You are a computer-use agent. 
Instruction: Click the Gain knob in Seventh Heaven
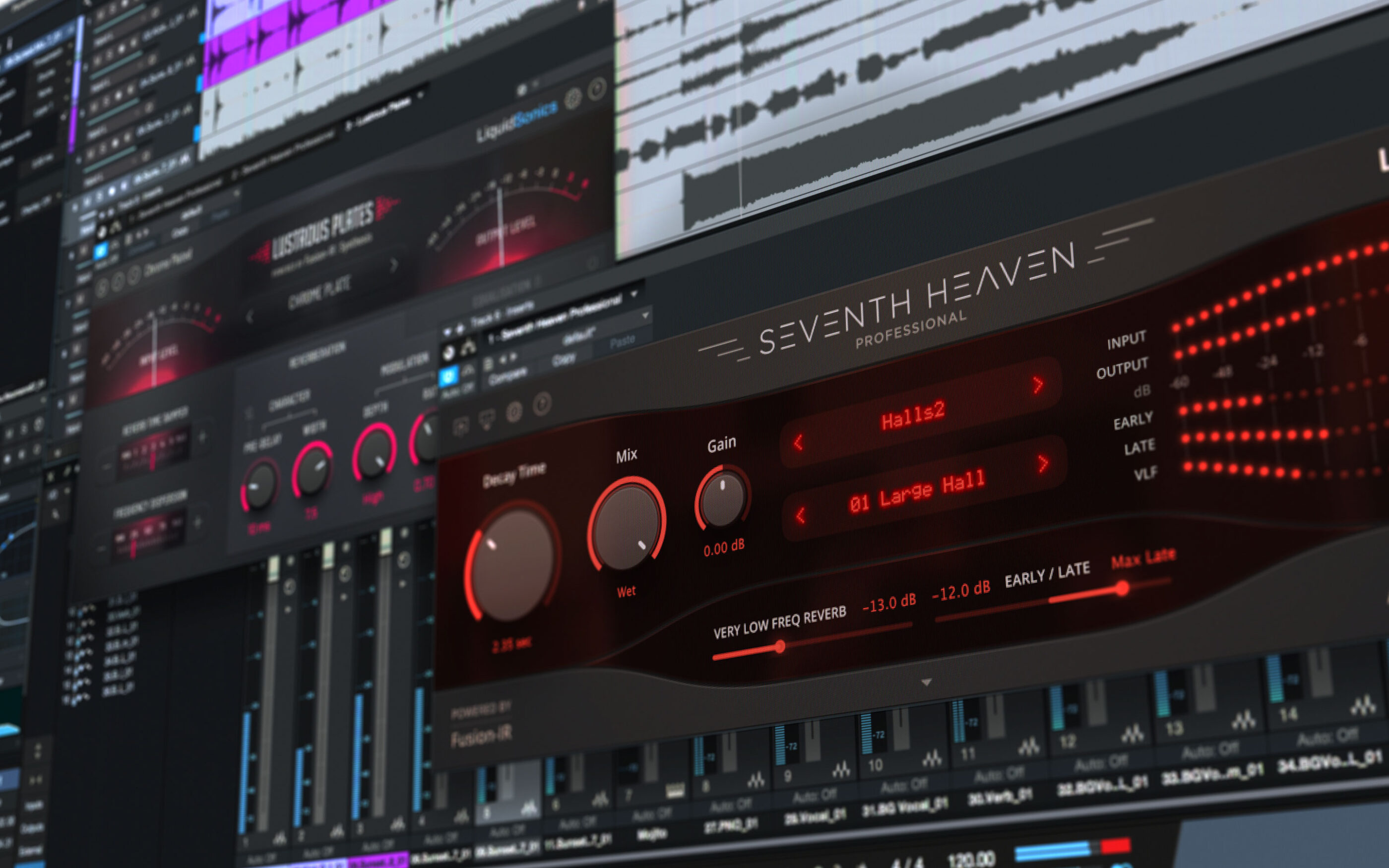[x=722, y=496]
